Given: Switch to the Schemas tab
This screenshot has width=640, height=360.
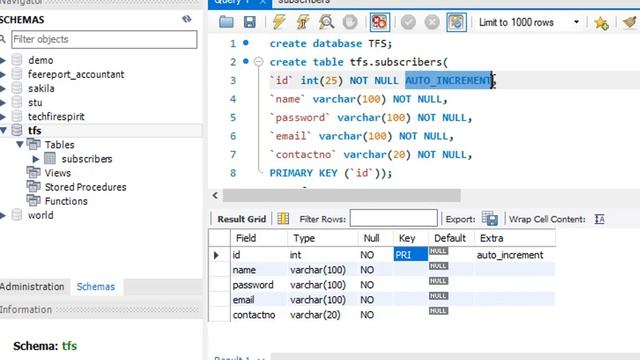Looking at the screenshot, I should click(96, 287).
